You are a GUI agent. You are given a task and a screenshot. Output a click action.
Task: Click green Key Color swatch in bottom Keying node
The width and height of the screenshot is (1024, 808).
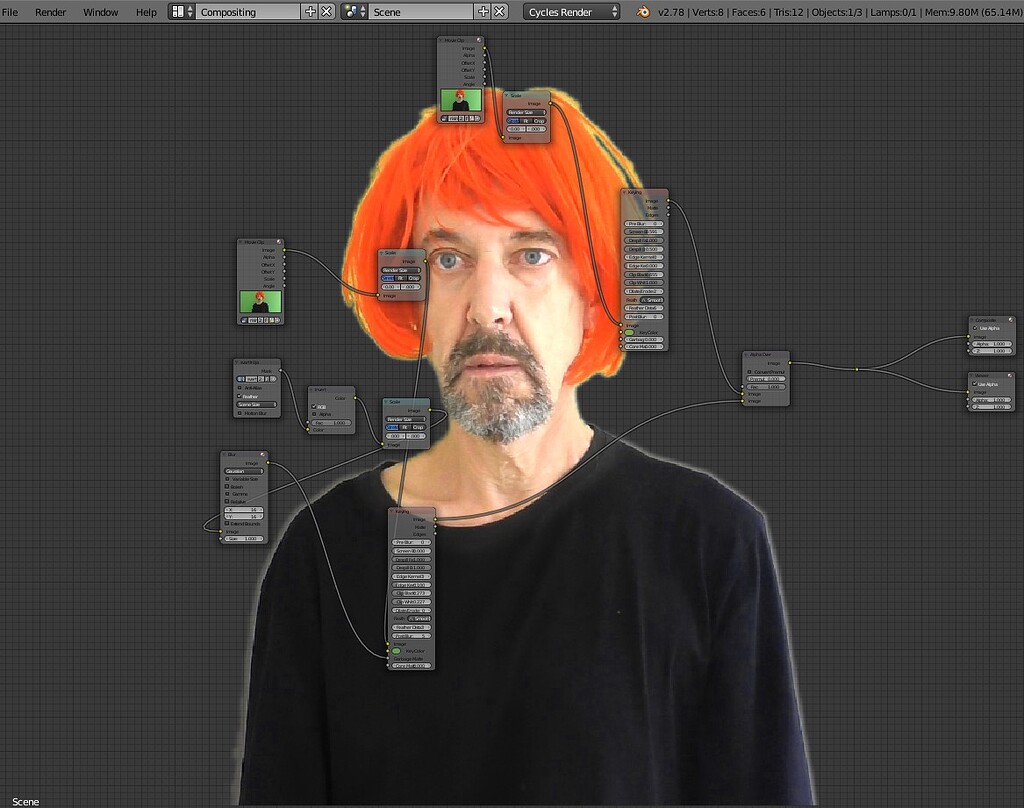(x=396, y=651)
